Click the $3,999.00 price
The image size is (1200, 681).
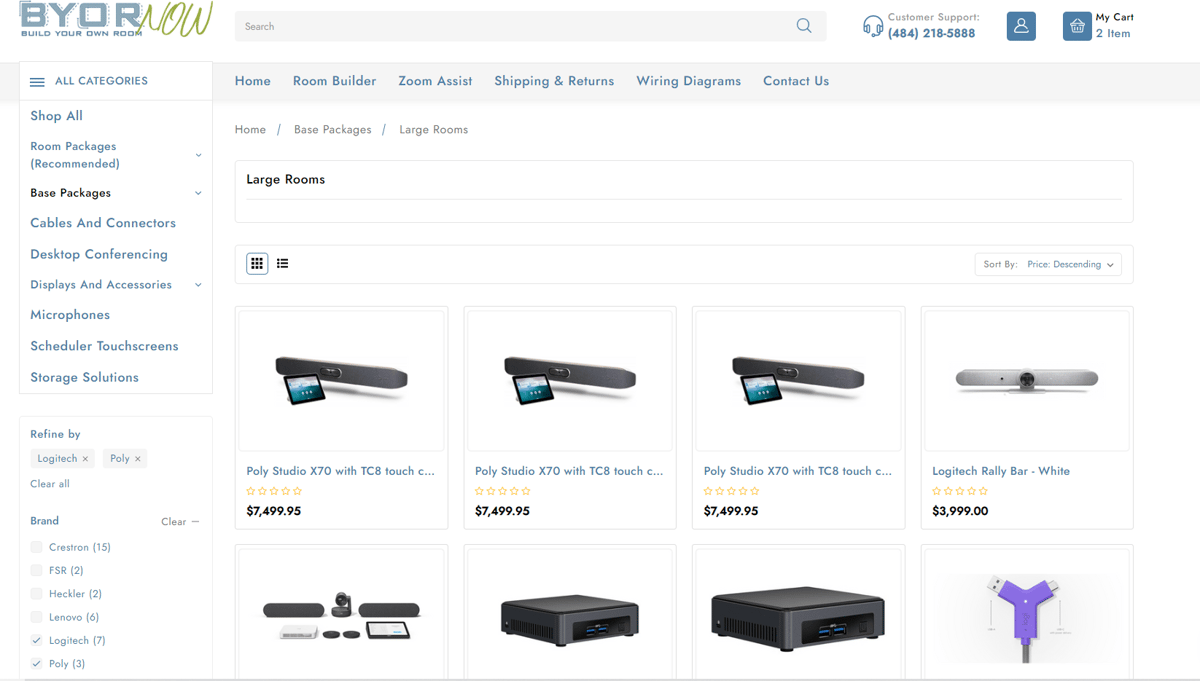click(x=960, y=511)
